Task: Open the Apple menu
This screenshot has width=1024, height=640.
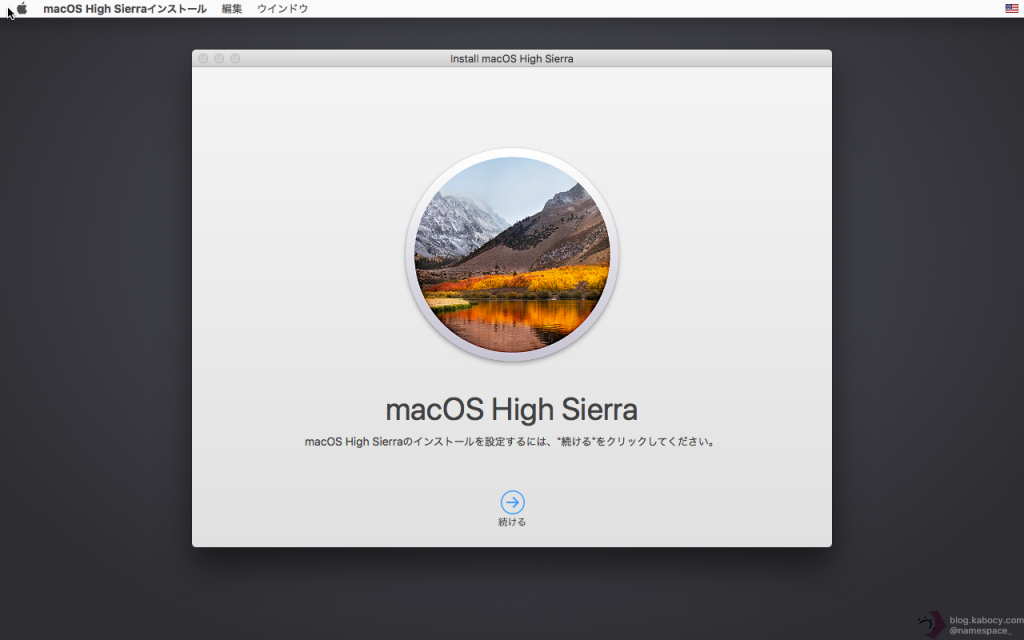Action: [x=22, y=8]
